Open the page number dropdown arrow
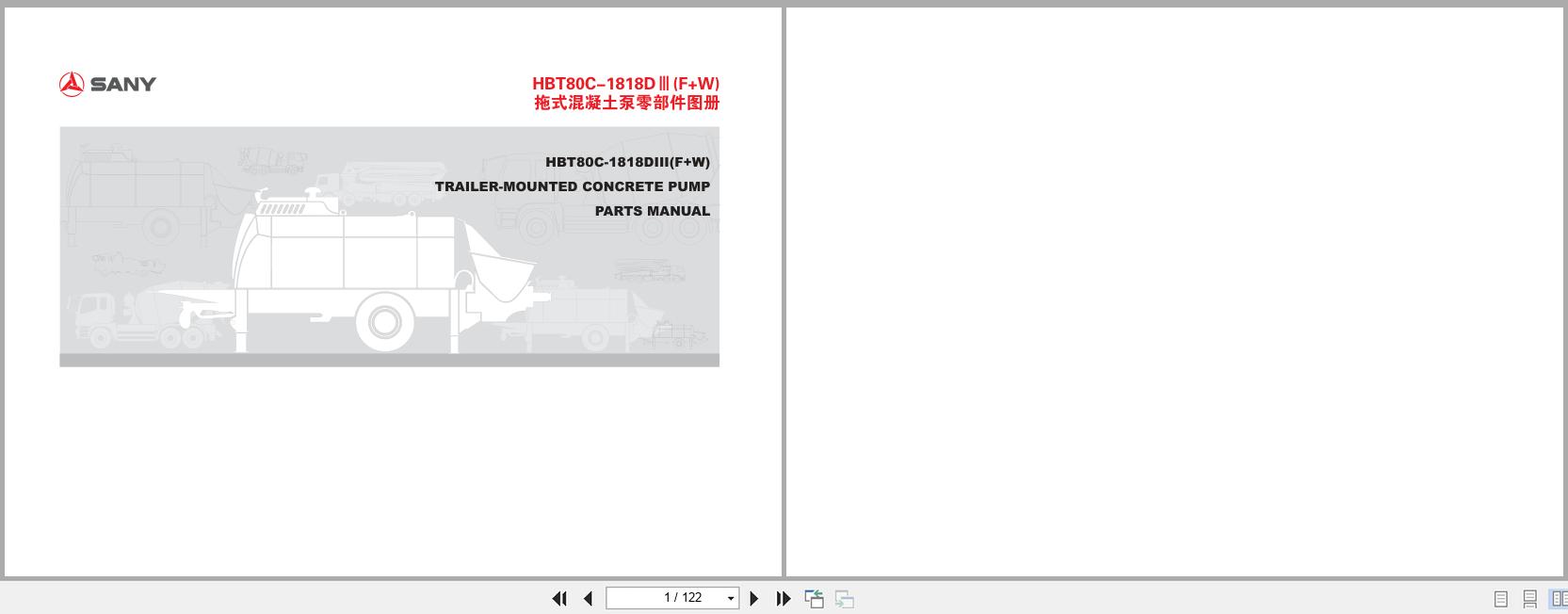Image resolution: width=1568 pixels, height=614 pixels. point(731,599)
